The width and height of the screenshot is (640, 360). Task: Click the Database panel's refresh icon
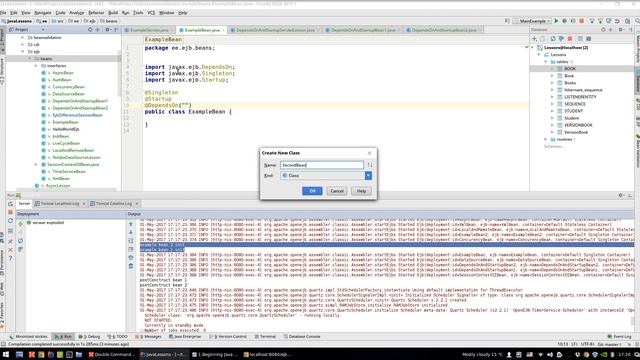pyautogui.click(x=553, y=39)
